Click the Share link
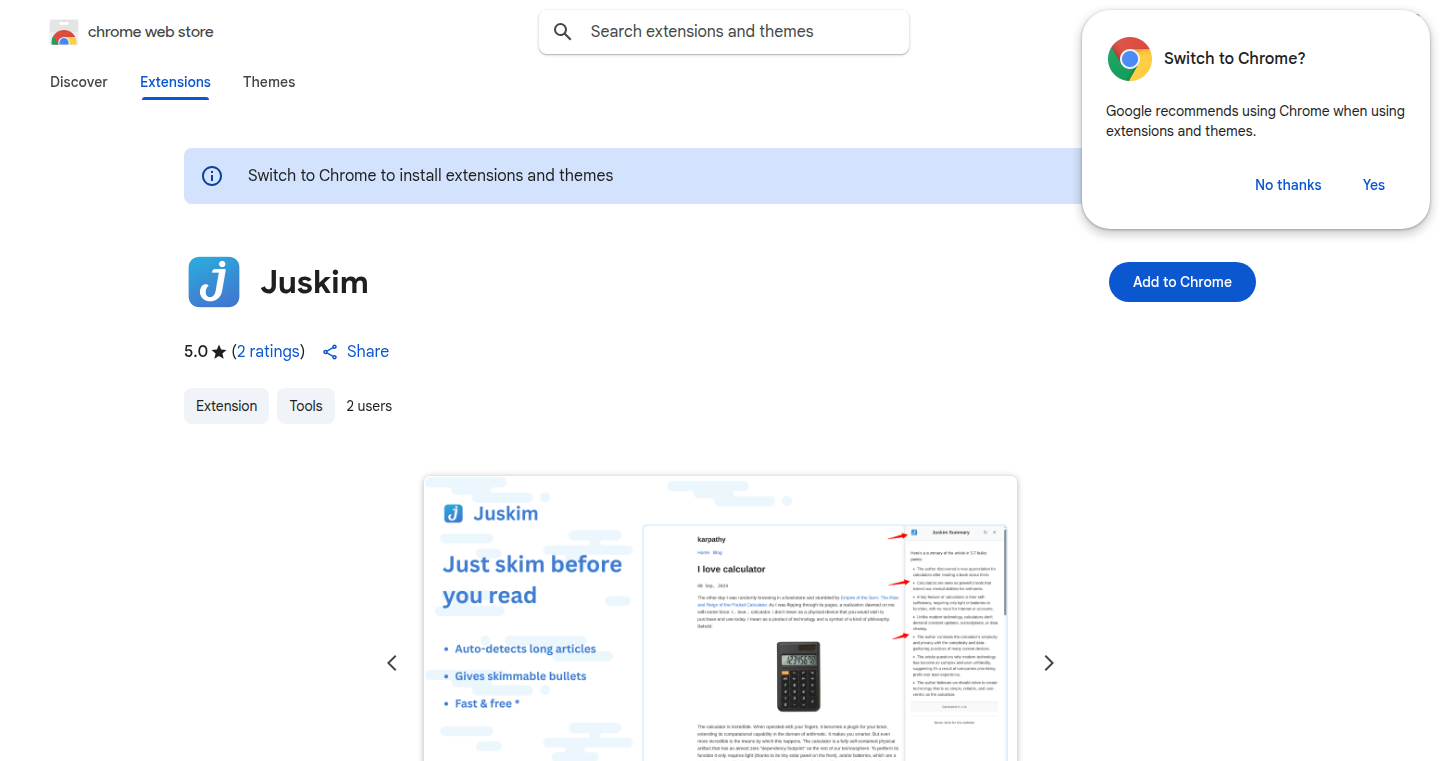The width and height of the screenshot is (1440, 761). pyautogui.click(x=368, y=352)
